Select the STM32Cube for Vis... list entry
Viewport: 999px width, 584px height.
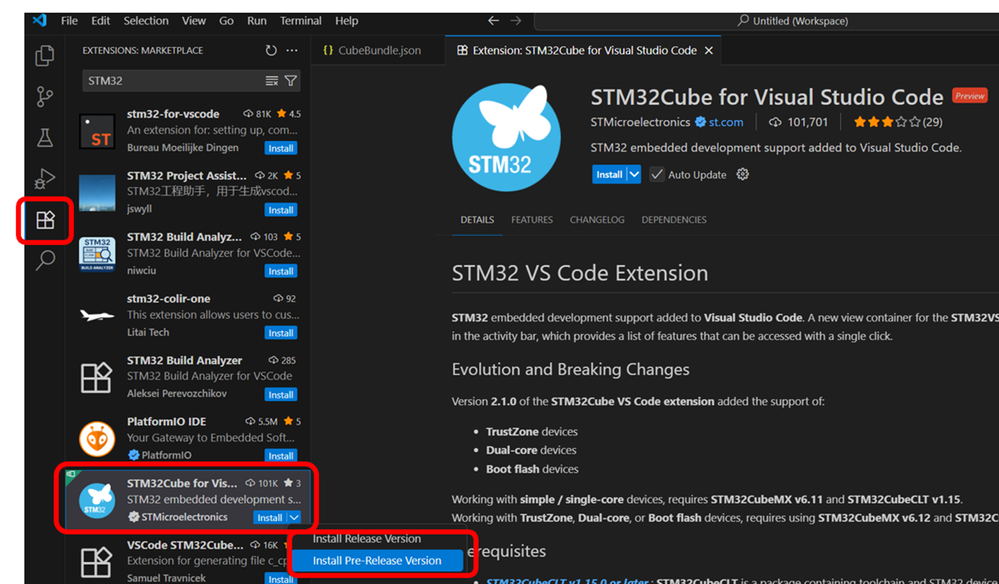(188, 500)
